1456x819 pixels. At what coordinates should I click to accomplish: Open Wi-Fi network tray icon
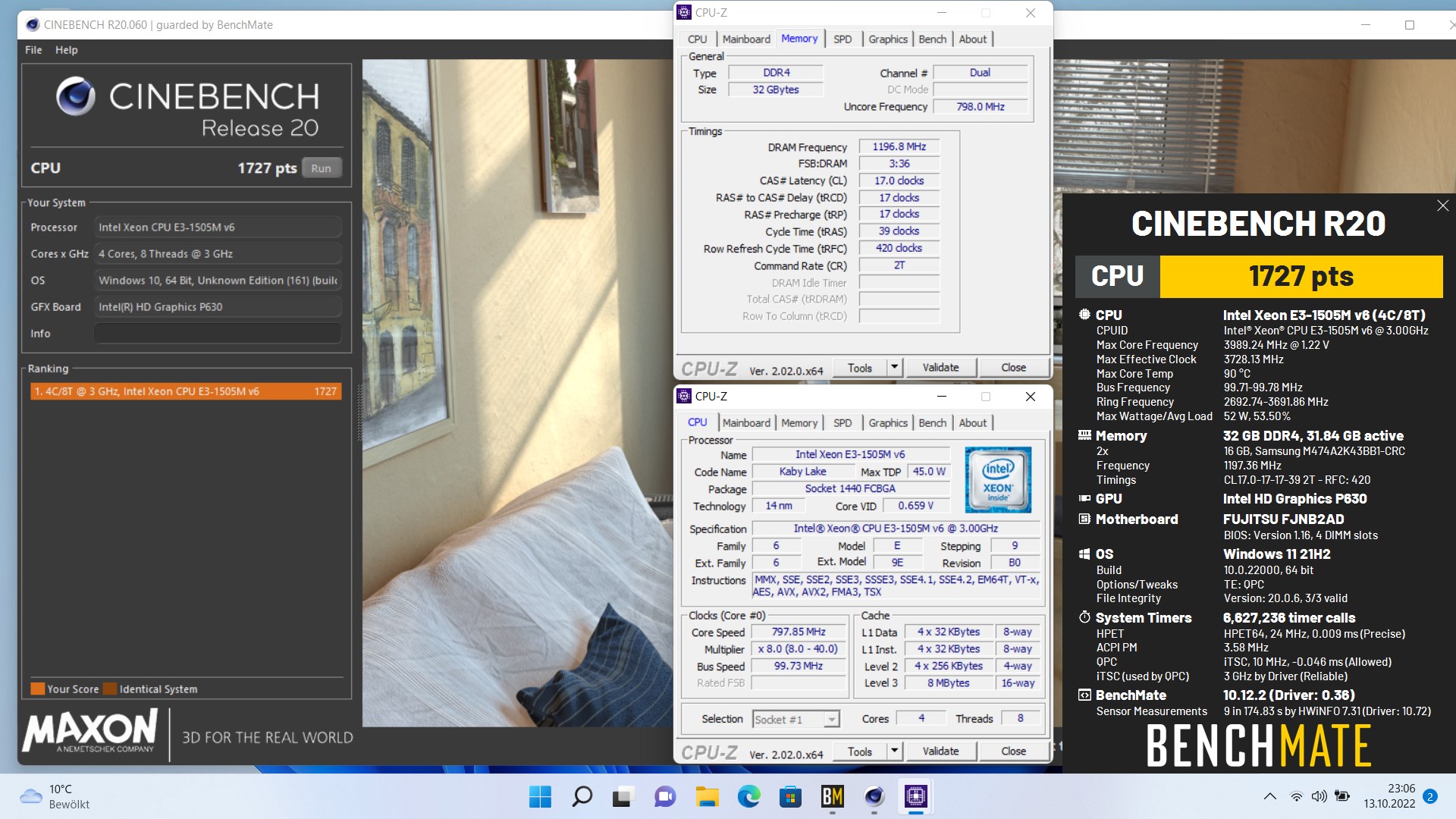coord(1296,796)
